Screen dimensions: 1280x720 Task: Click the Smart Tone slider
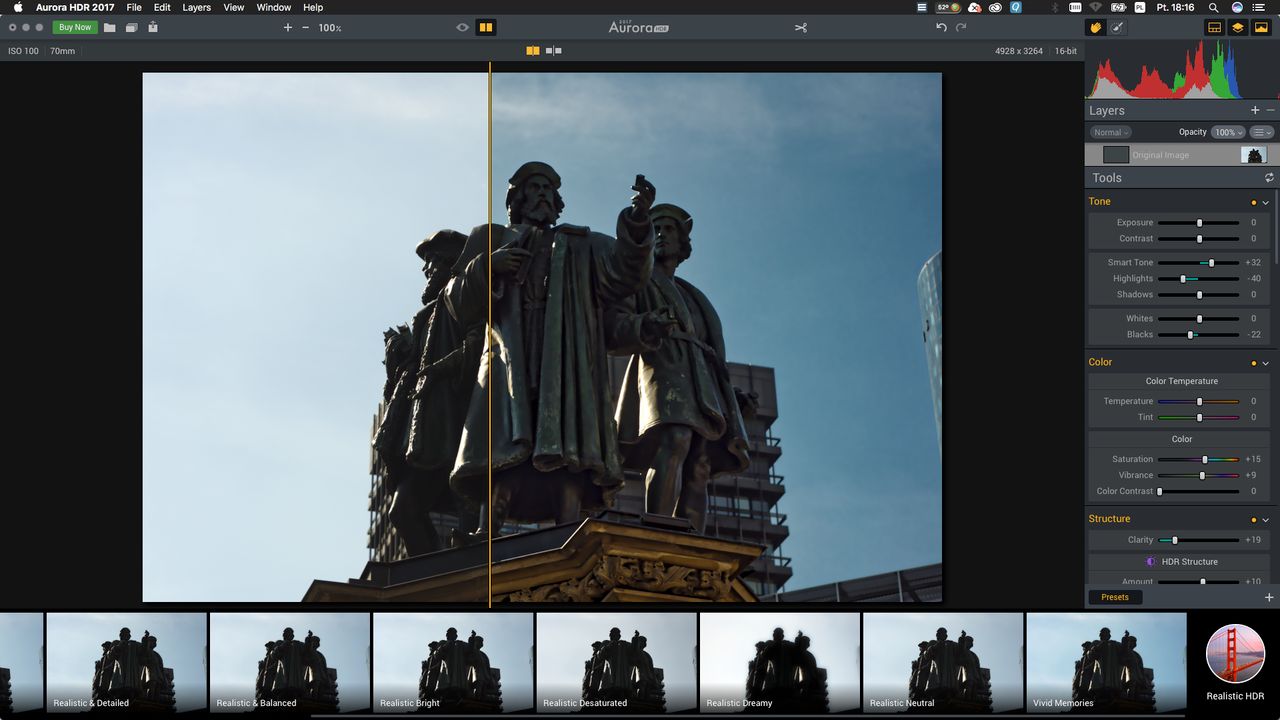point(1199,263)
